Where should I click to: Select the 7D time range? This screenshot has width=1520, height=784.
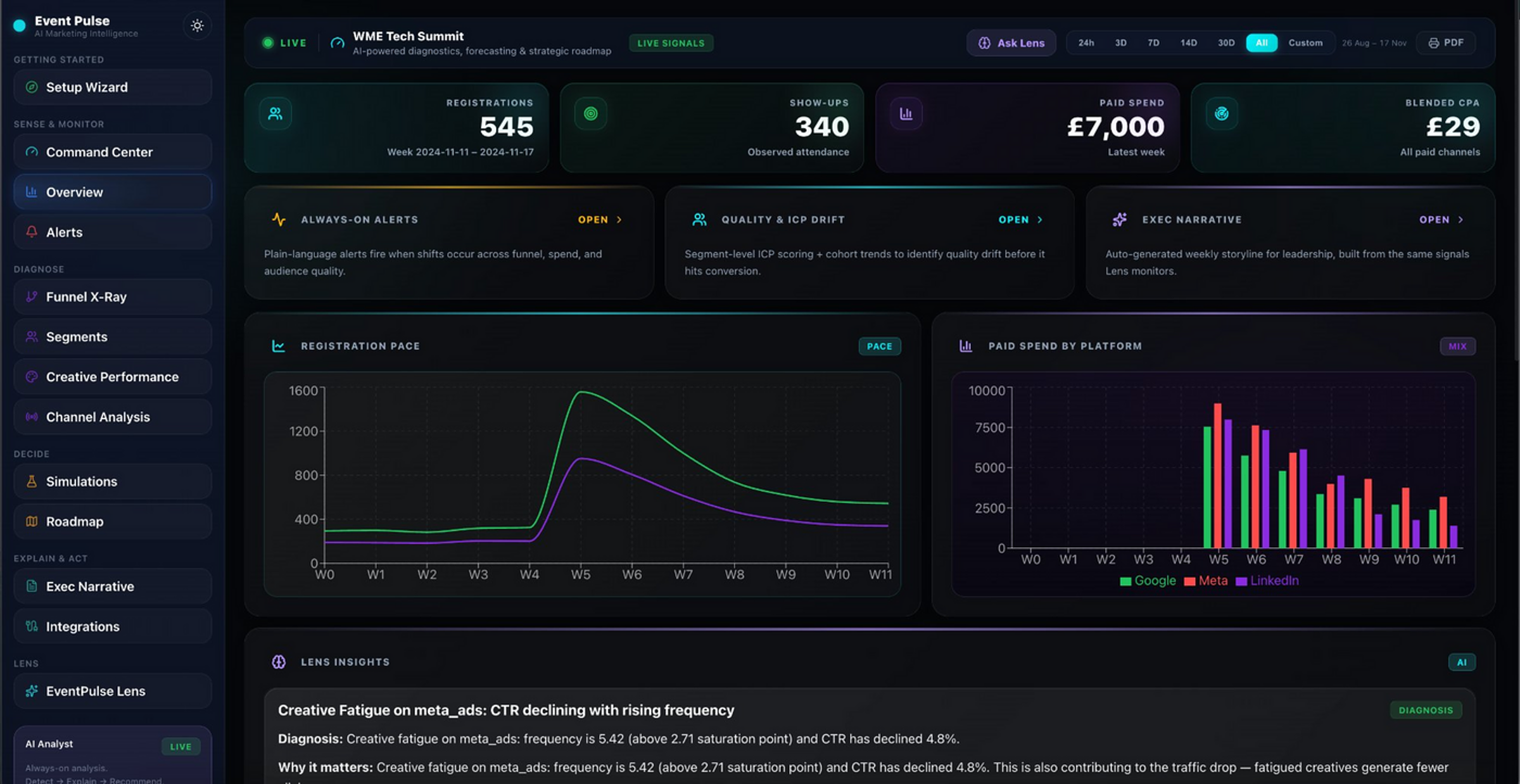[x=1153, y=43]
